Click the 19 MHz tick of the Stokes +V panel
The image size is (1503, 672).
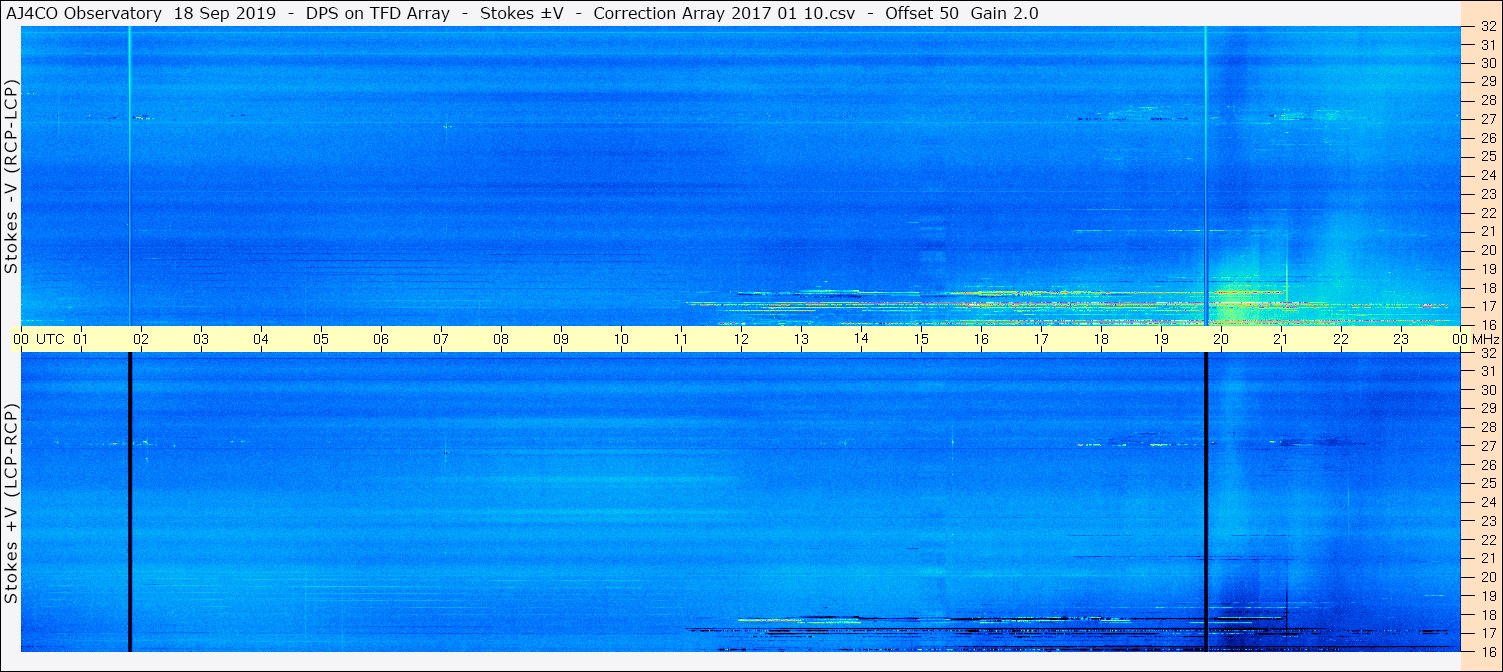pyautogui.click(x=1488, y=596)
